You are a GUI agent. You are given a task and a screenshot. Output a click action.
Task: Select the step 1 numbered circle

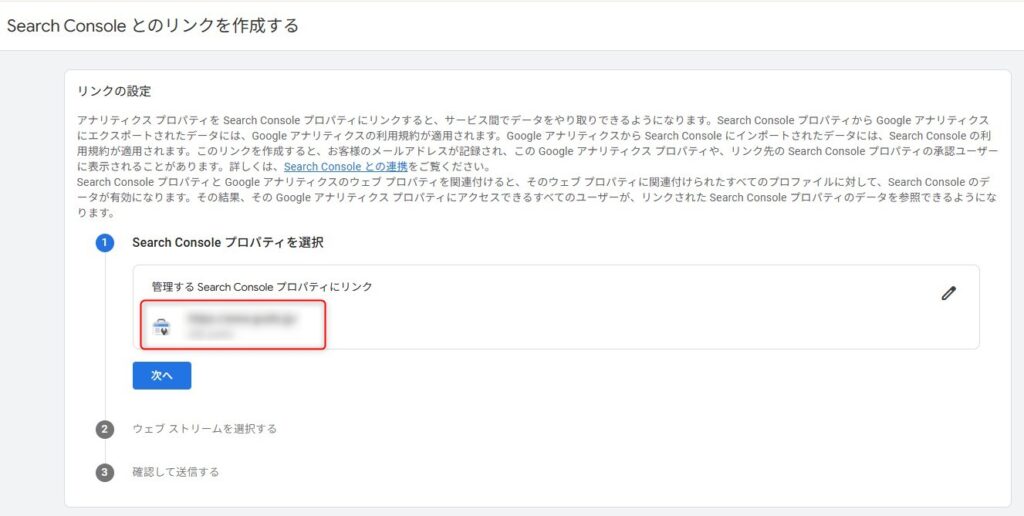coord(105,242)
